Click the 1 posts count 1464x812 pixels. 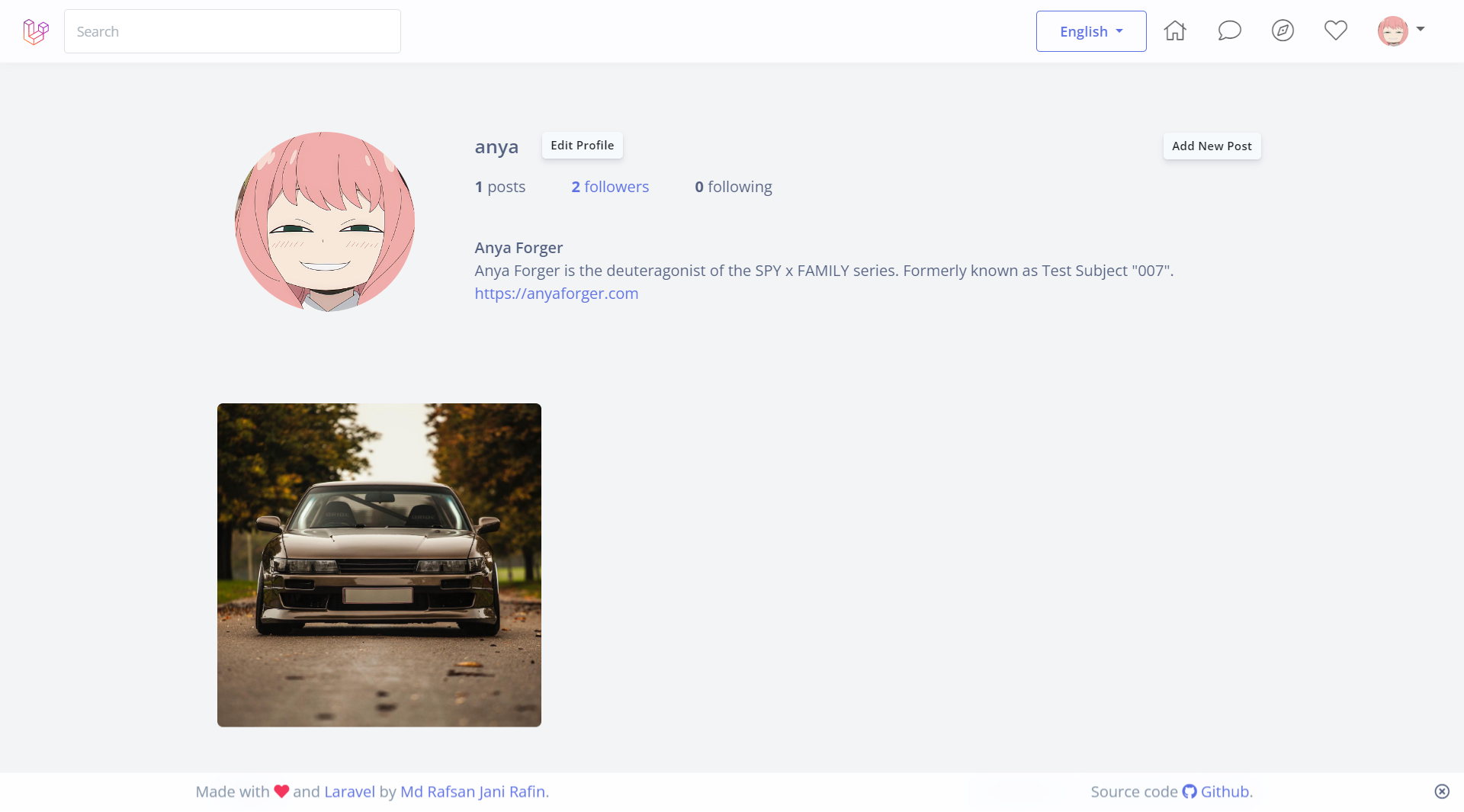point(500,187)
